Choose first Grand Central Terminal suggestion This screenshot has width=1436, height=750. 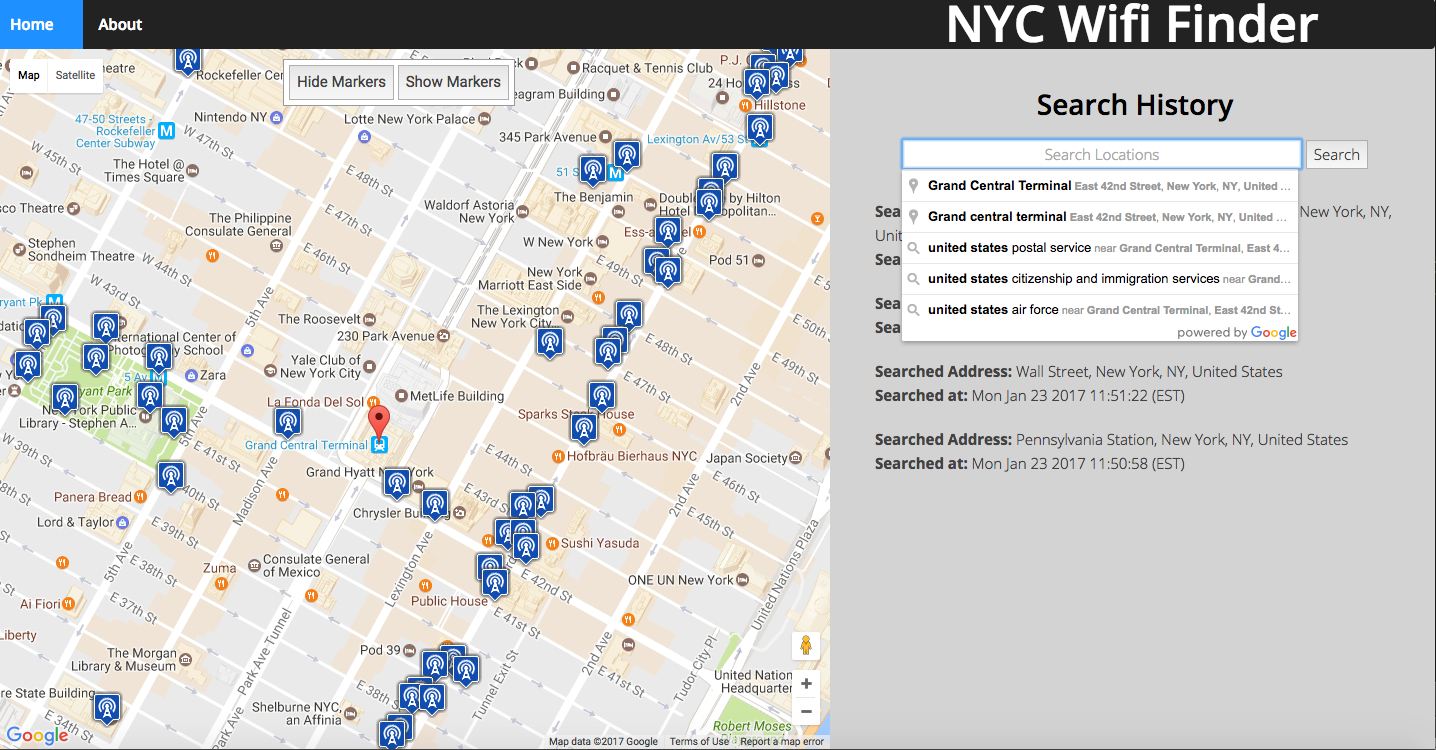click(x=1100, y=186)
